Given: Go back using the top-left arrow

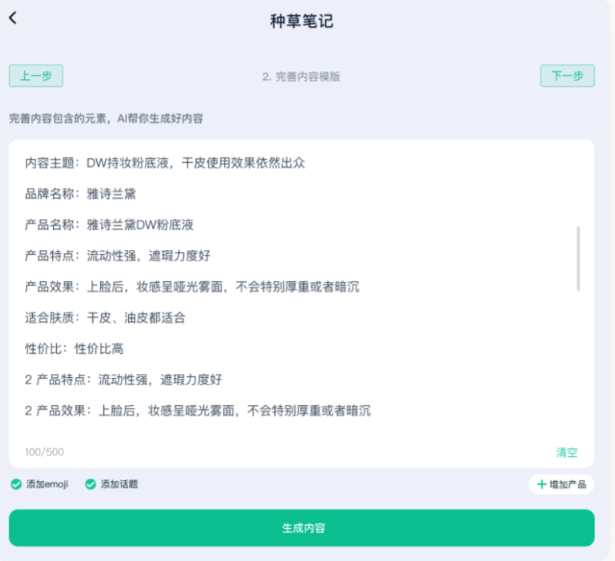Looking at the screenshot, I should click(x=13, y=18).
